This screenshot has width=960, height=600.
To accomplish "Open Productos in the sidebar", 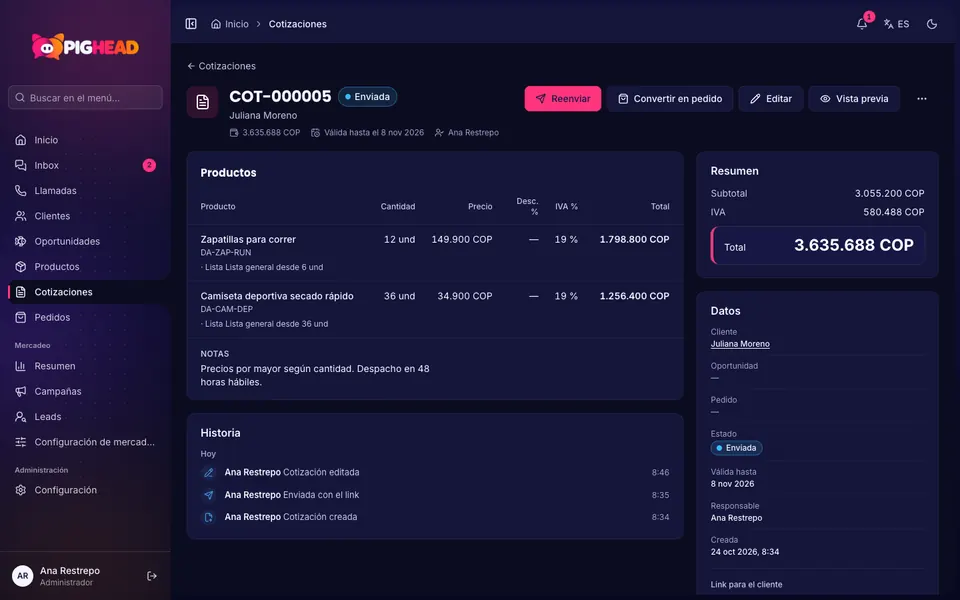I will [85, 267].
